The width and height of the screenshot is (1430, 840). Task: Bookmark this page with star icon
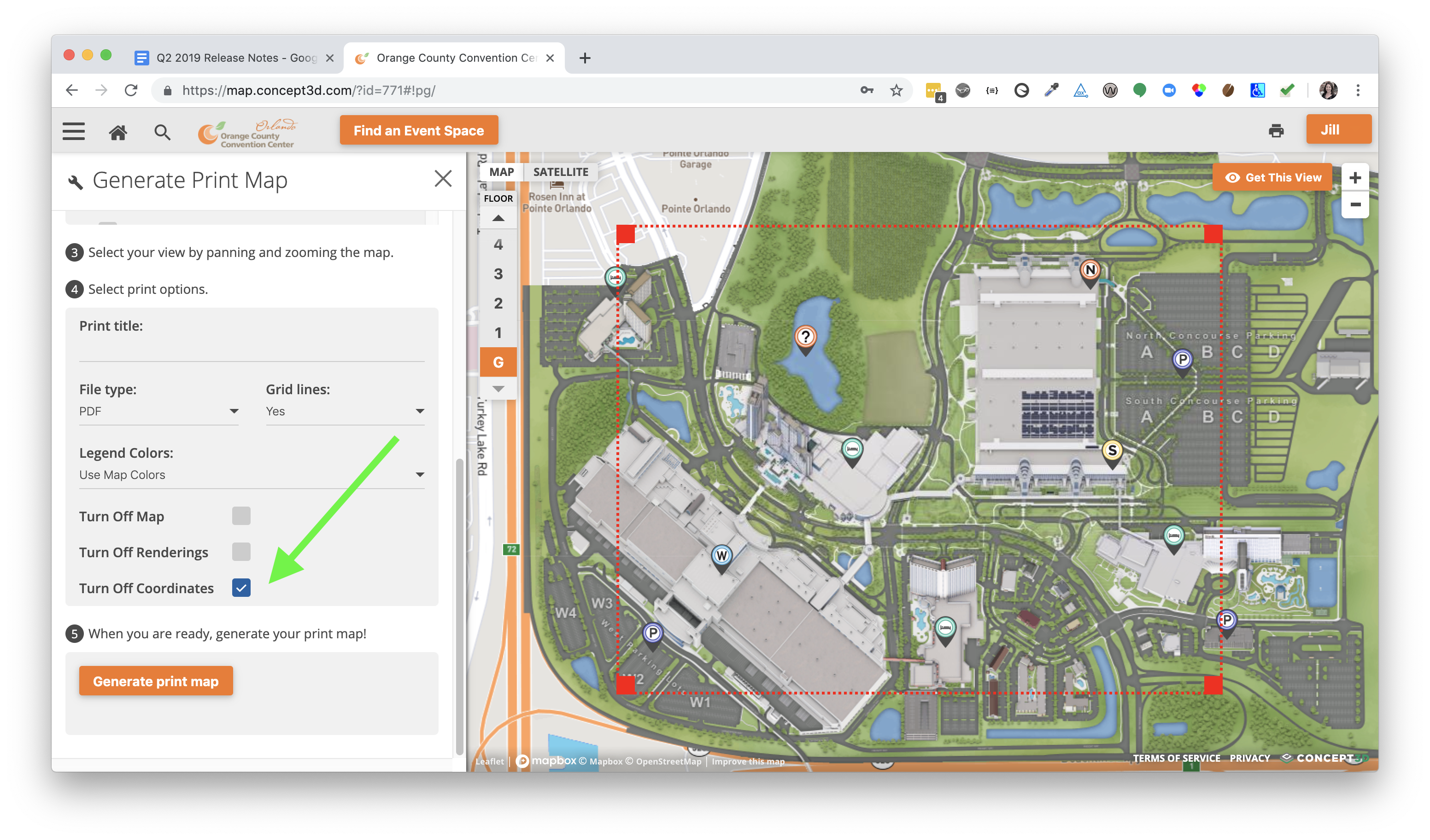pyautogui.click(x=896, y=90)
